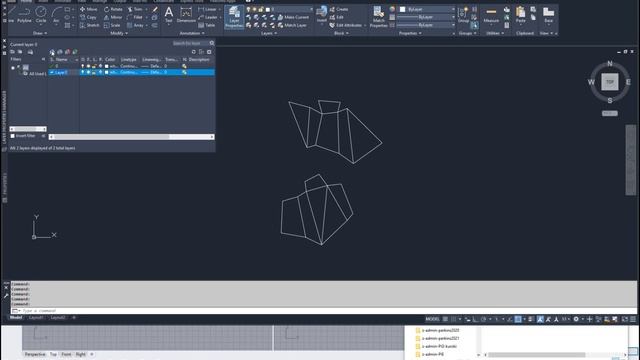Open the Front view tab below
Viewport: 640px width, 360px height.
pyautogui.click(x=67, y=354)
